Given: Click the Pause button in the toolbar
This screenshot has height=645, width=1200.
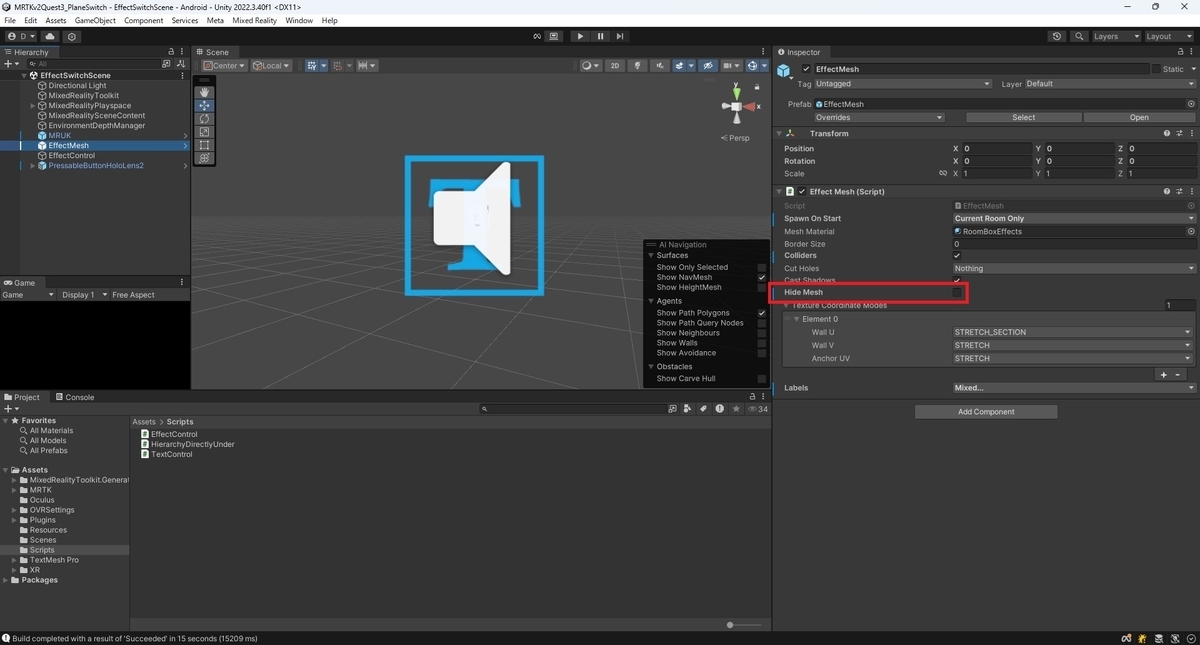Looking at the screenshot, I should point(600,36).
